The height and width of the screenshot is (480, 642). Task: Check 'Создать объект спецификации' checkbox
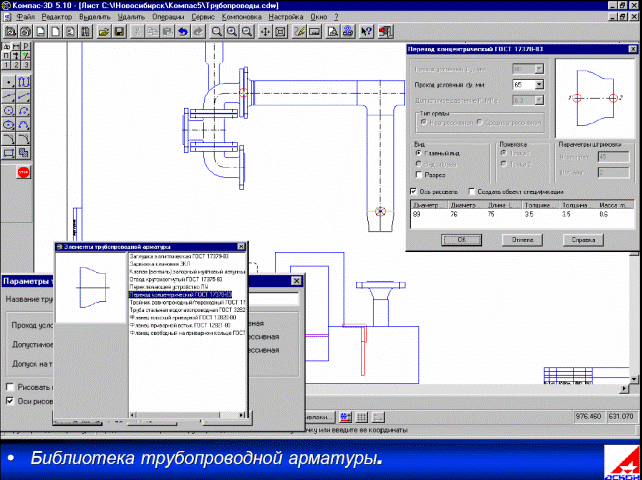coord(472,192)
